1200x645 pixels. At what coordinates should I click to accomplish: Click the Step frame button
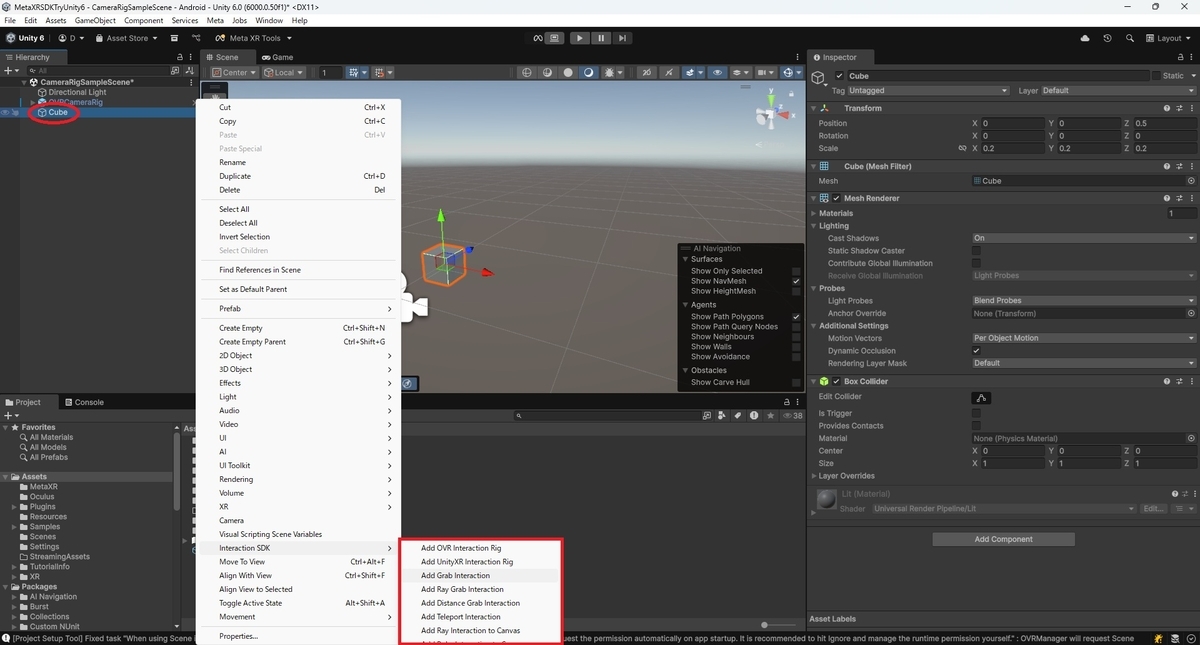622,38
